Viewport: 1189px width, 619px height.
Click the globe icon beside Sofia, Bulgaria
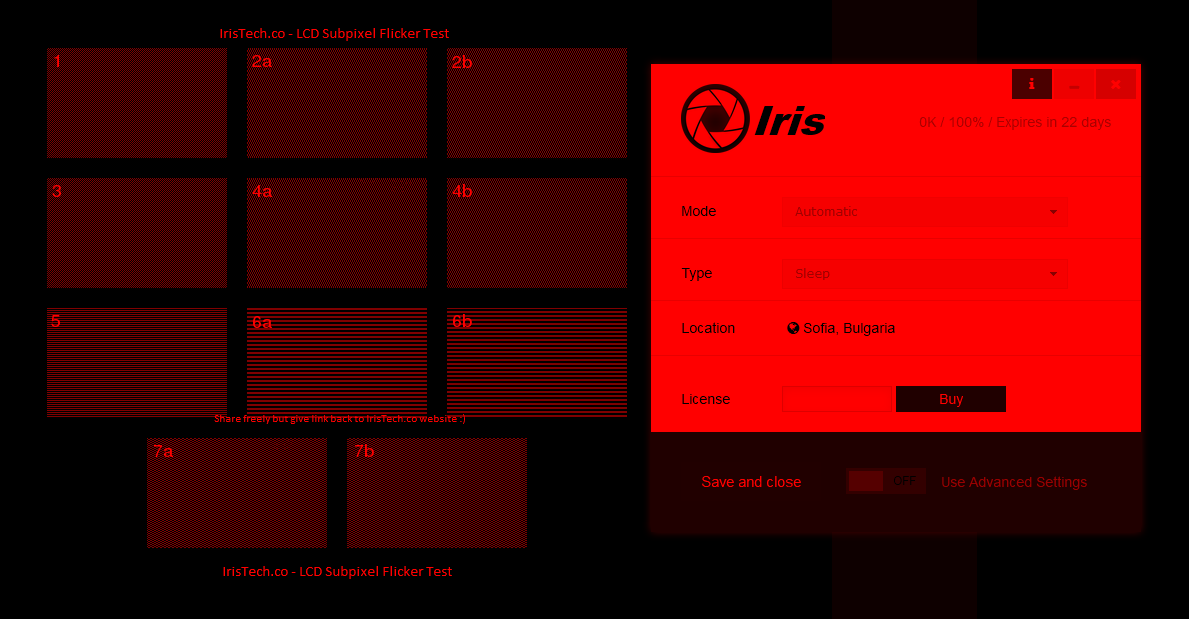pos(793,328)
